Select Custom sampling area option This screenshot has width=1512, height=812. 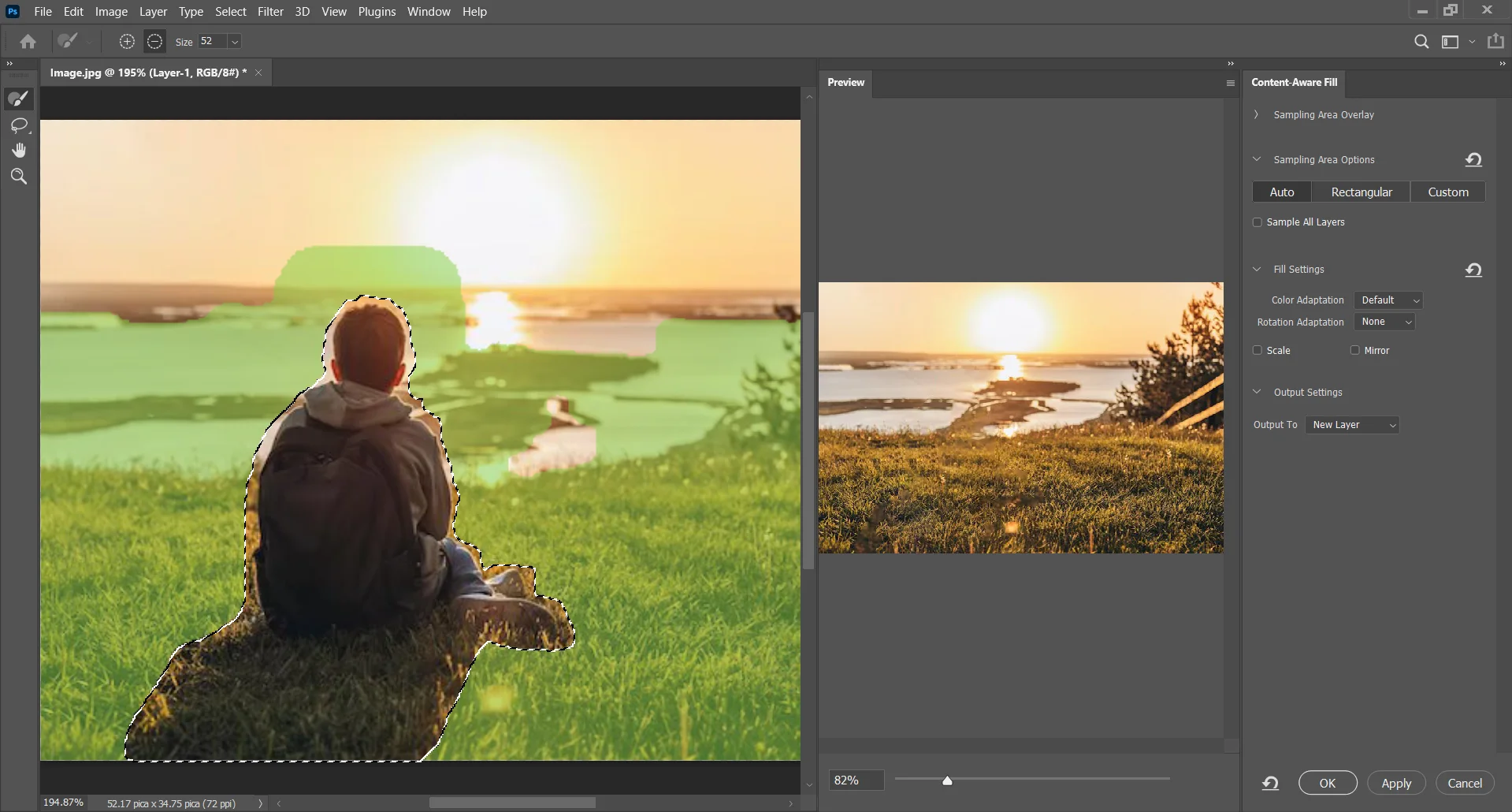(x=1448, y=192)
